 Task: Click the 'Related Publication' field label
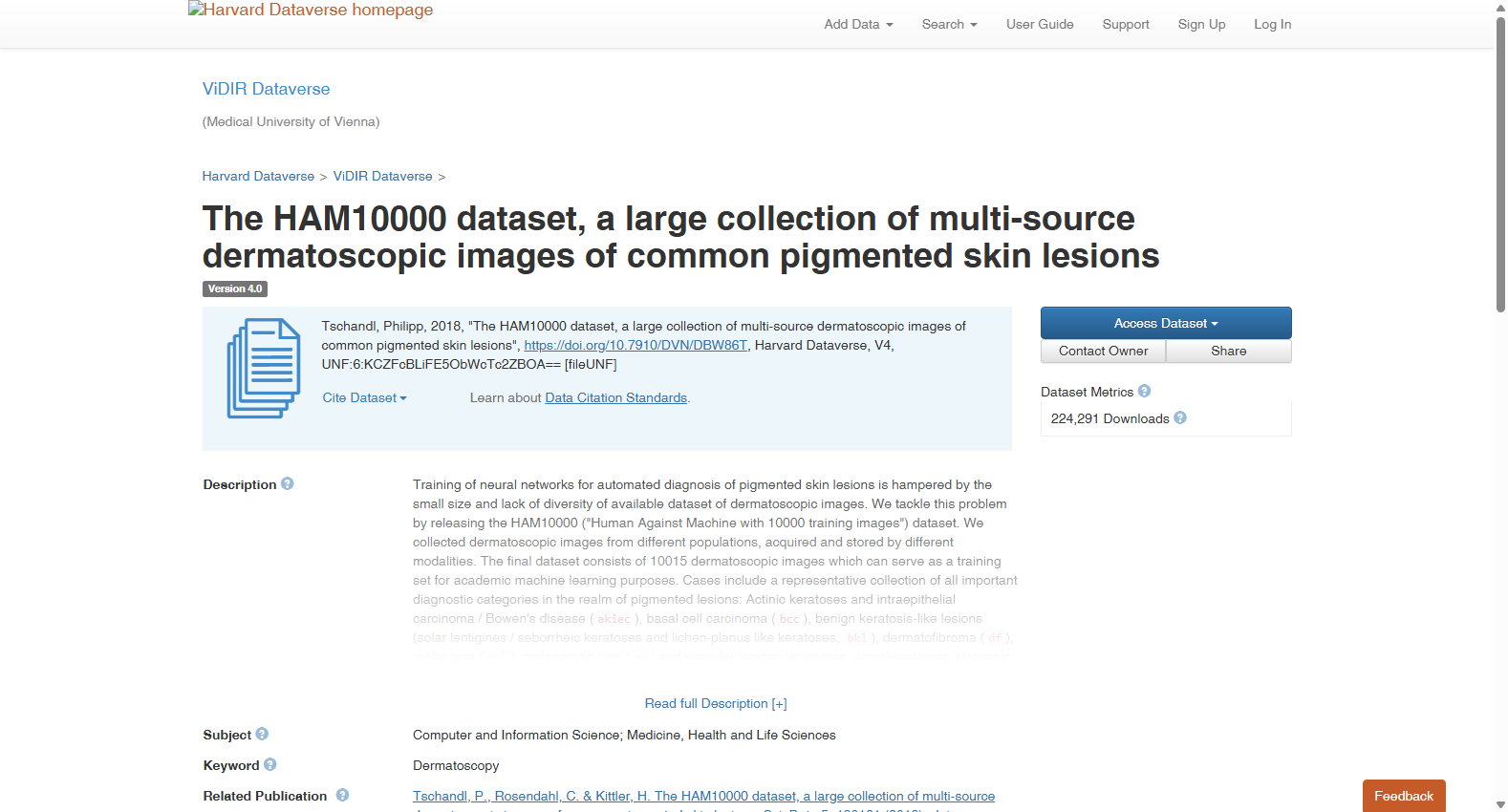tap(266, 796)
